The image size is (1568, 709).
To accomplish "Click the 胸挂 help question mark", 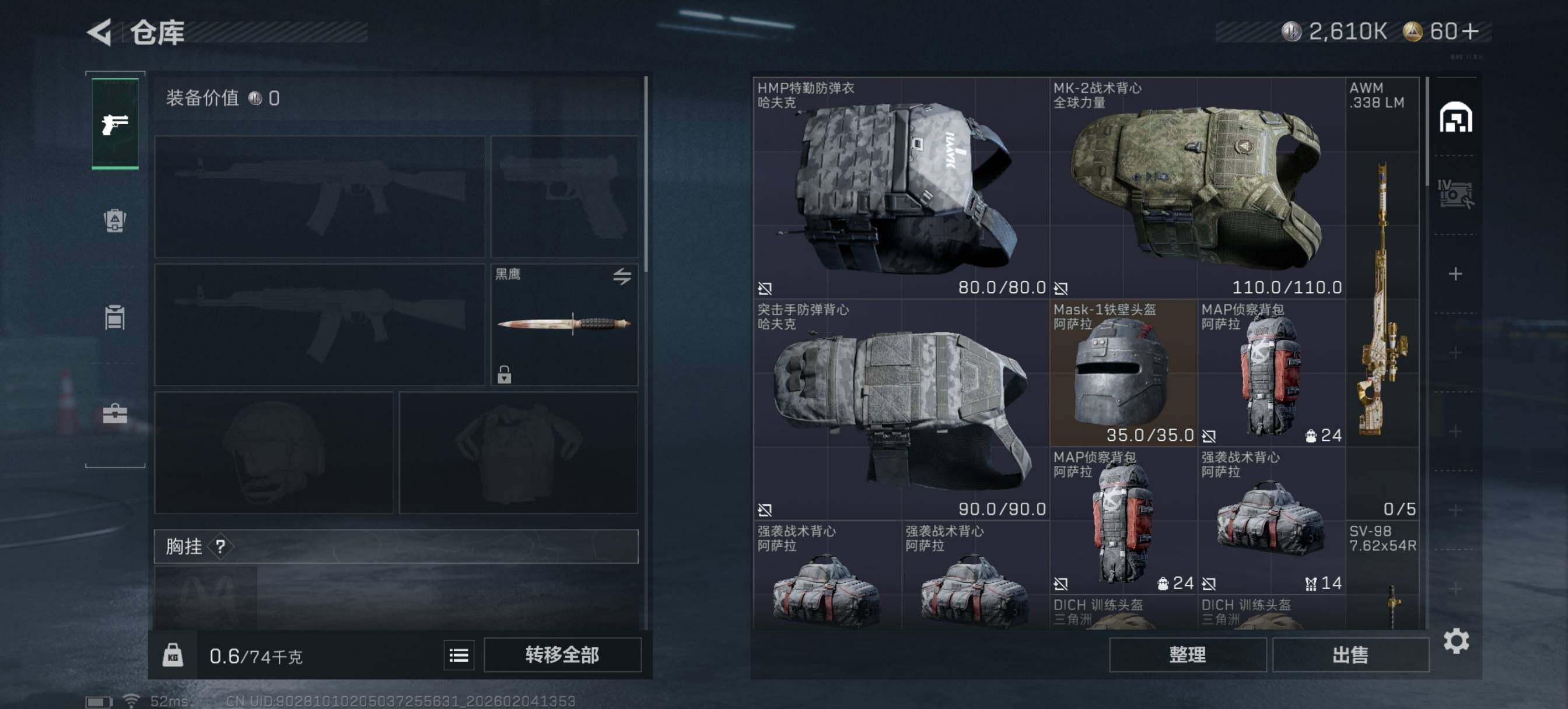I will (220, 546).
